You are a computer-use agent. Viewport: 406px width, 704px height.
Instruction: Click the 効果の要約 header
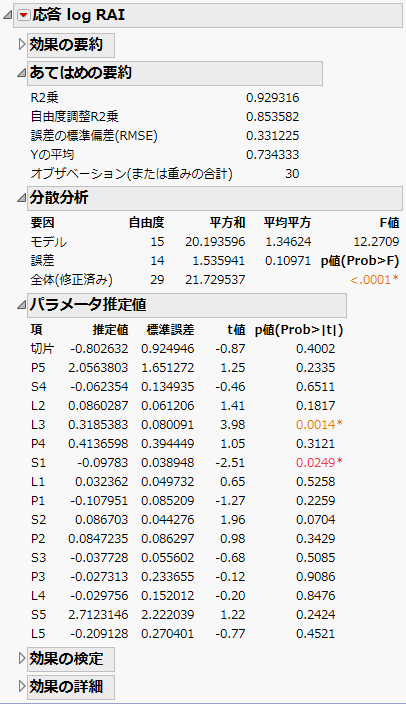pos(71,45)
